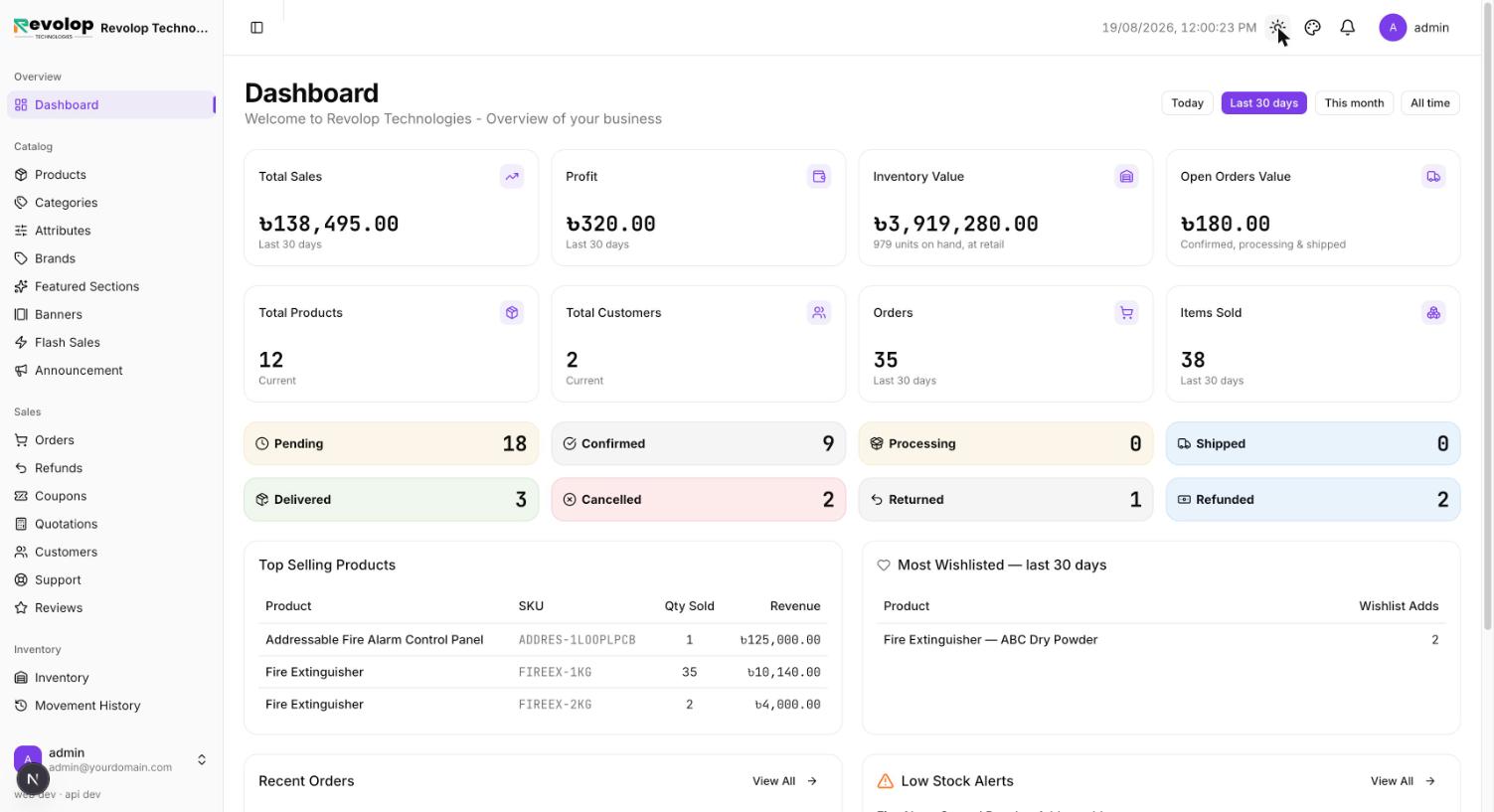
Task: Click the Total Products box icon
Action: pos(512,313)
